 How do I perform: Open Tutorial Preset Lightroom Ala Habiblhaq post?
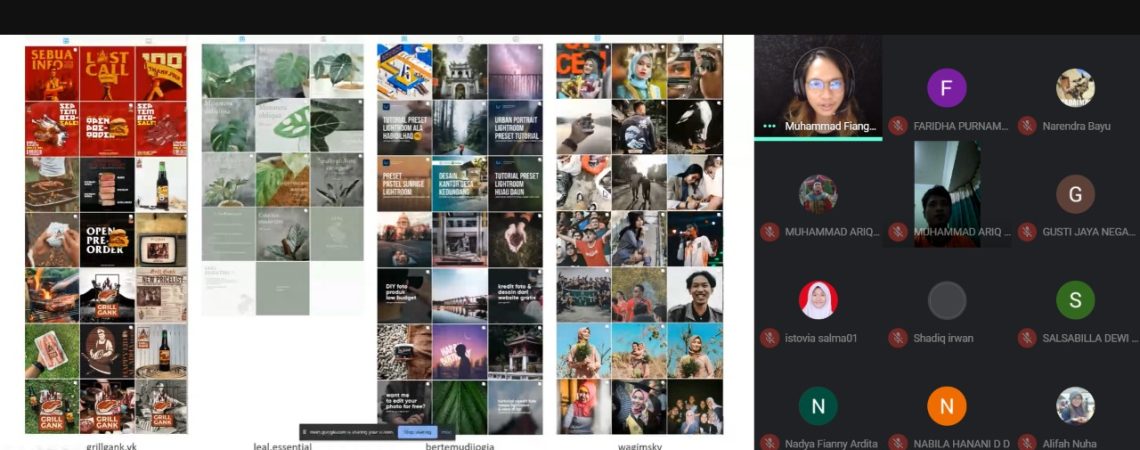(x=404, y=127)
